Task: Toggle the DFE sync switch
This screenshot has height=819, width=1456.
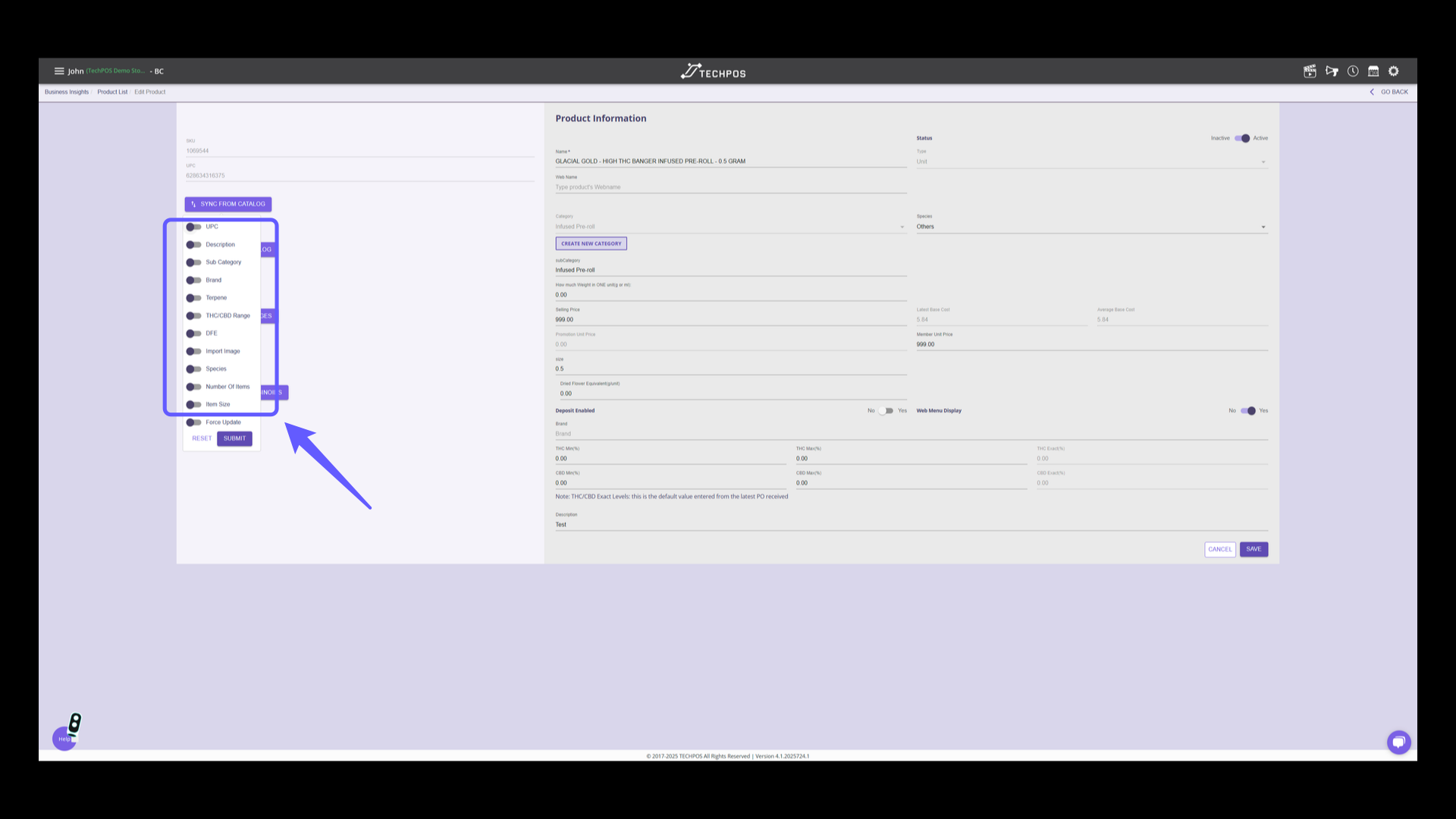Action: [x=194, y=334]
